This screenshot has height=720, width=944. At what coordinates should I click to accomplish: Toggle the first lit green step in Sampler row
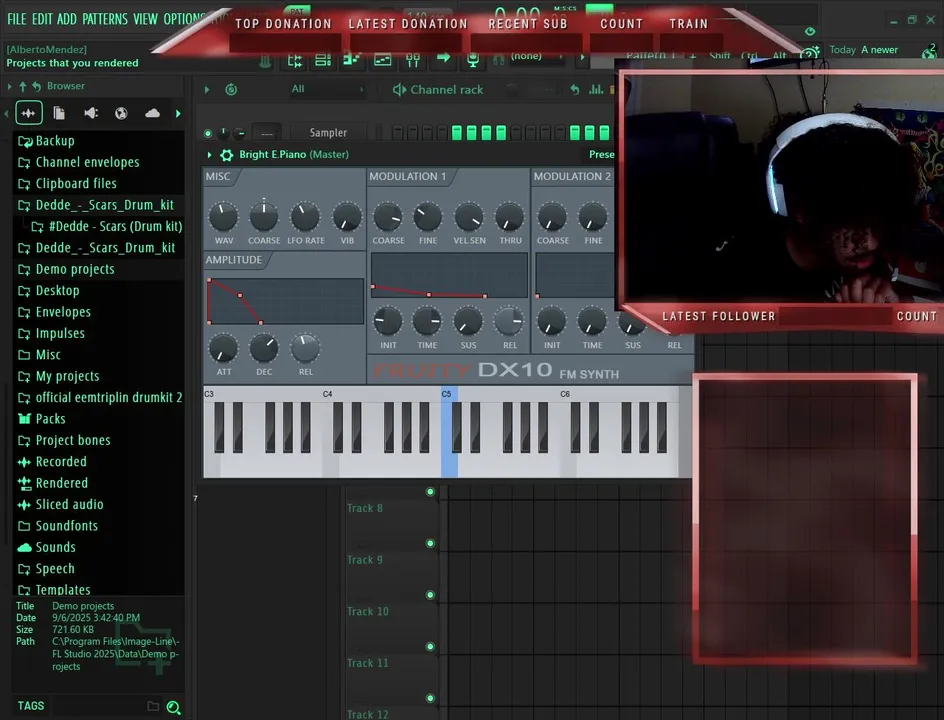tap(457, 132)
